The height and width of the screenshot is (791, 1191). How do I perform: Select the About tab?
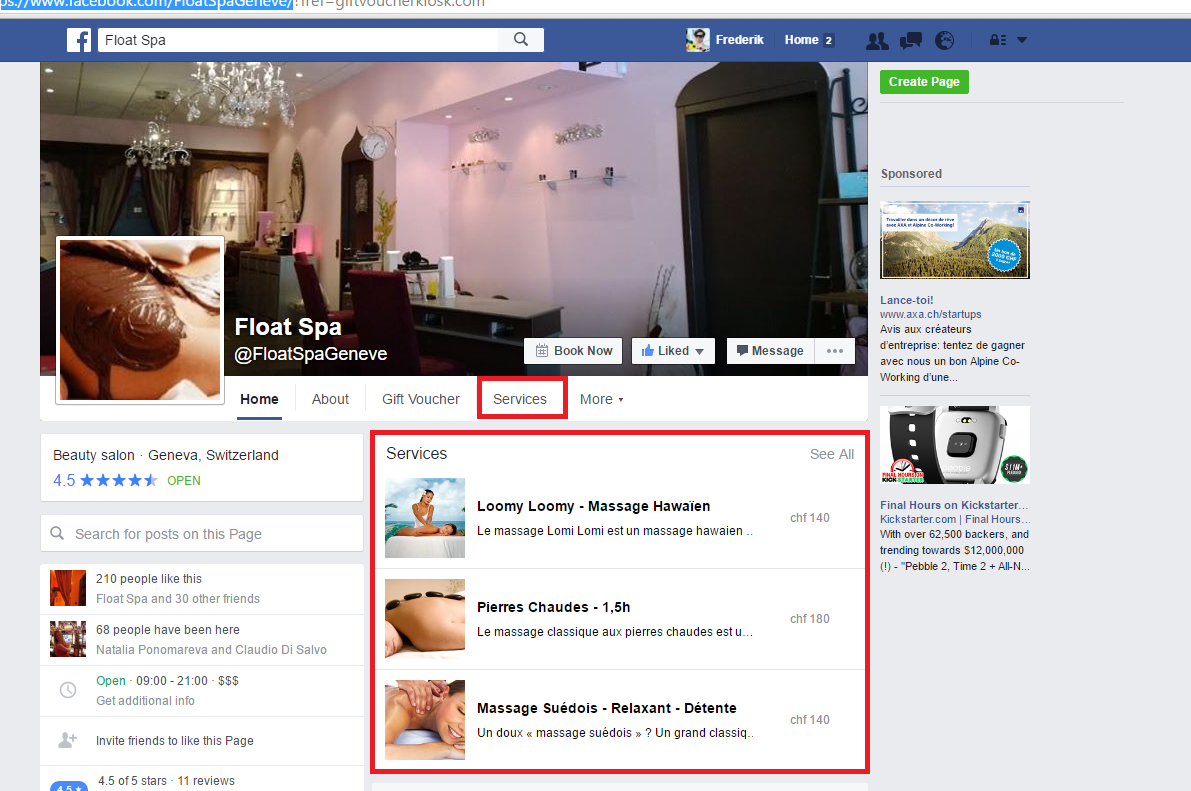coord(330,399)
